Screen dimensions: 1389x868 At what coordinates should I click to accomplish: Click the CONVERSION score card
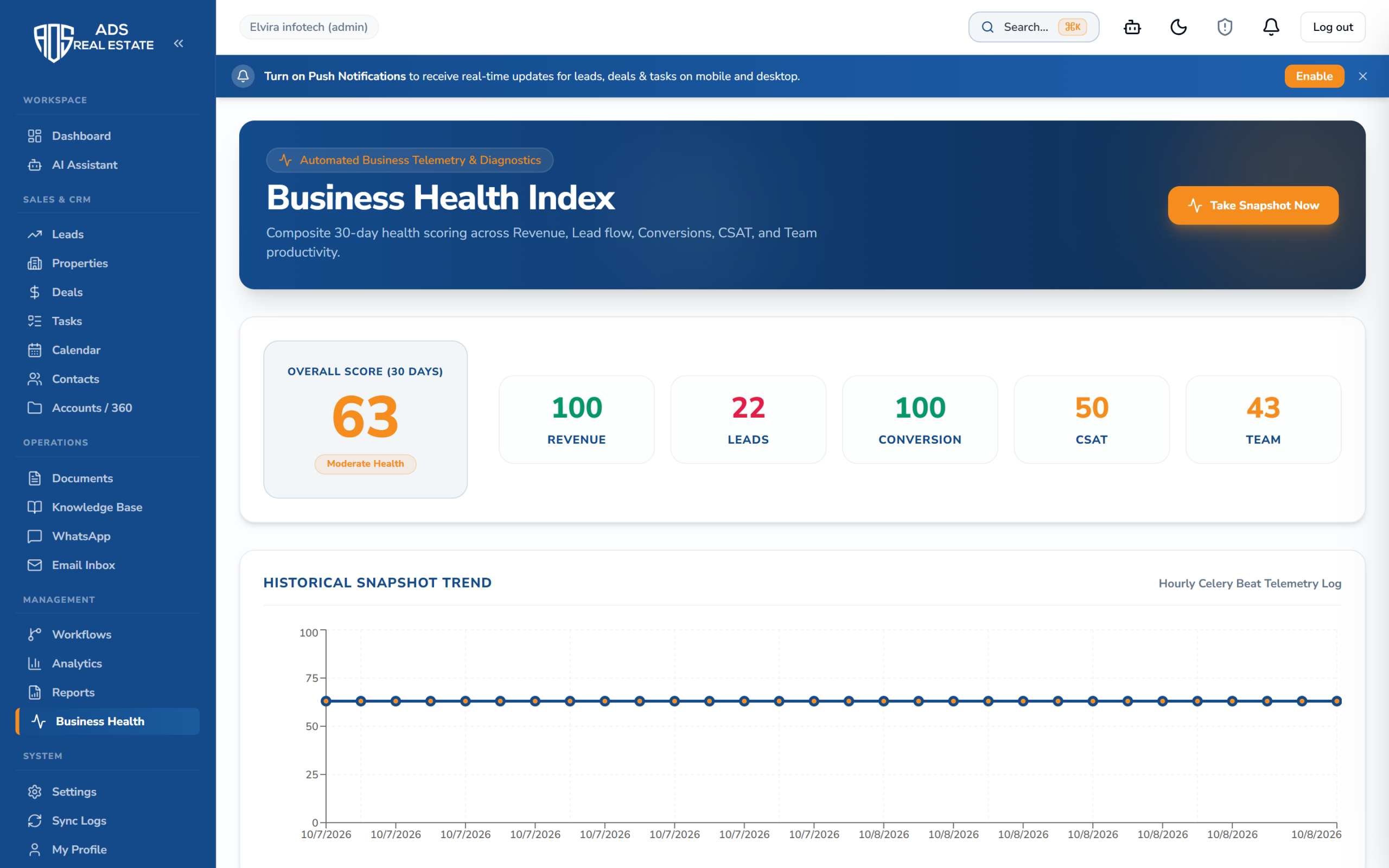click(x=920, y=420)
